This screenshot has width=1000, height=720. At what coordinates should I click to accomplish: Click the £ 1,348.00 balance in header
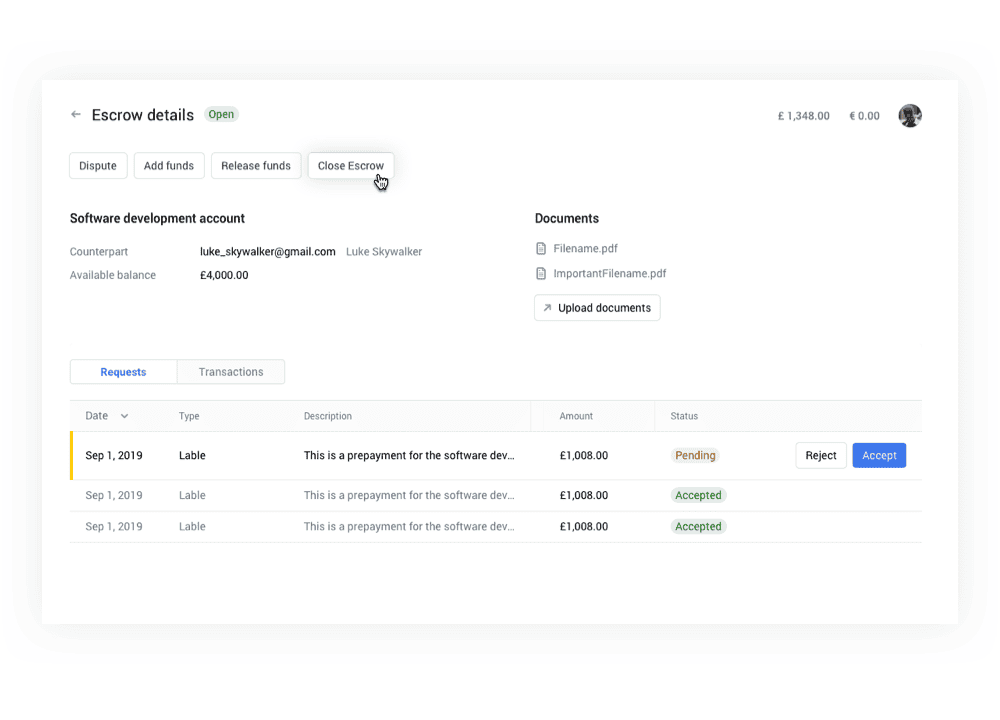tap(803, 115)
